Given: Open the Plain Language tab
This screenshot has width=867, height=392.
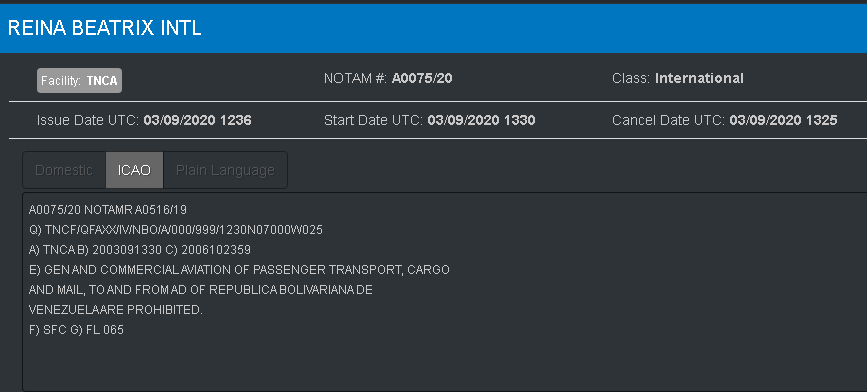Looking at the screenshot, I should coord(225,170).
